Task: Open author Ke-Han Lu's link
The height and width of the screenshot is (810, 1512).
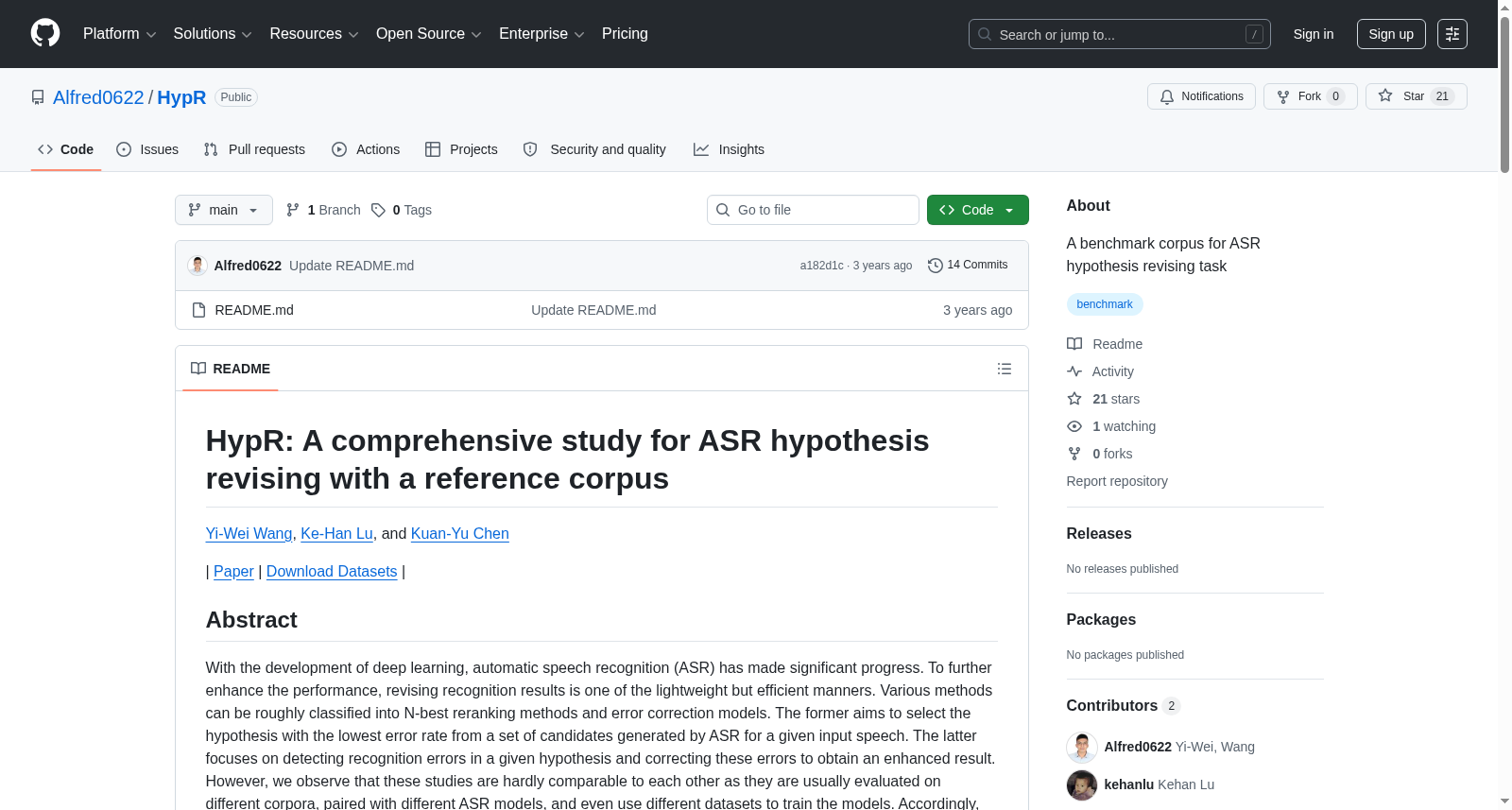Action: click(x=336, y=534)
